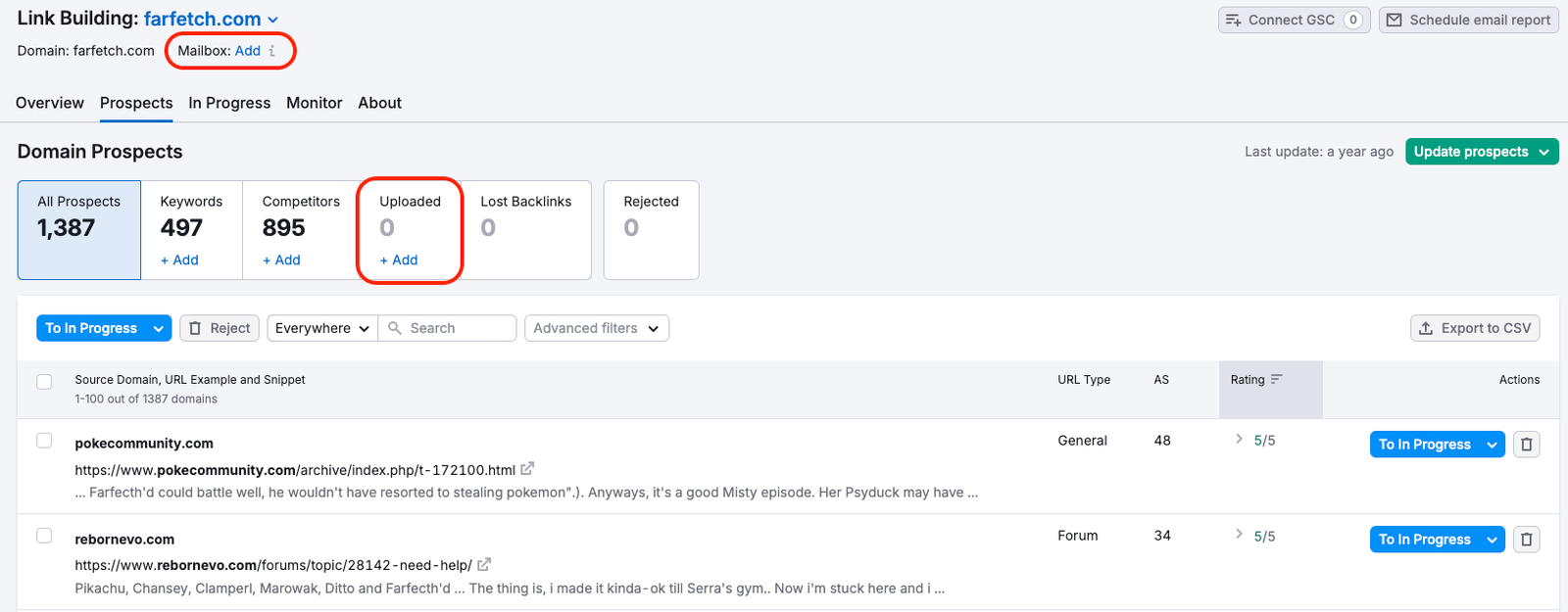Image resolution: width=1568 pixels, height=612 pixels.
Task: Click + Add under Keywords
Action: pyautogui.click(x=179, y=259)
